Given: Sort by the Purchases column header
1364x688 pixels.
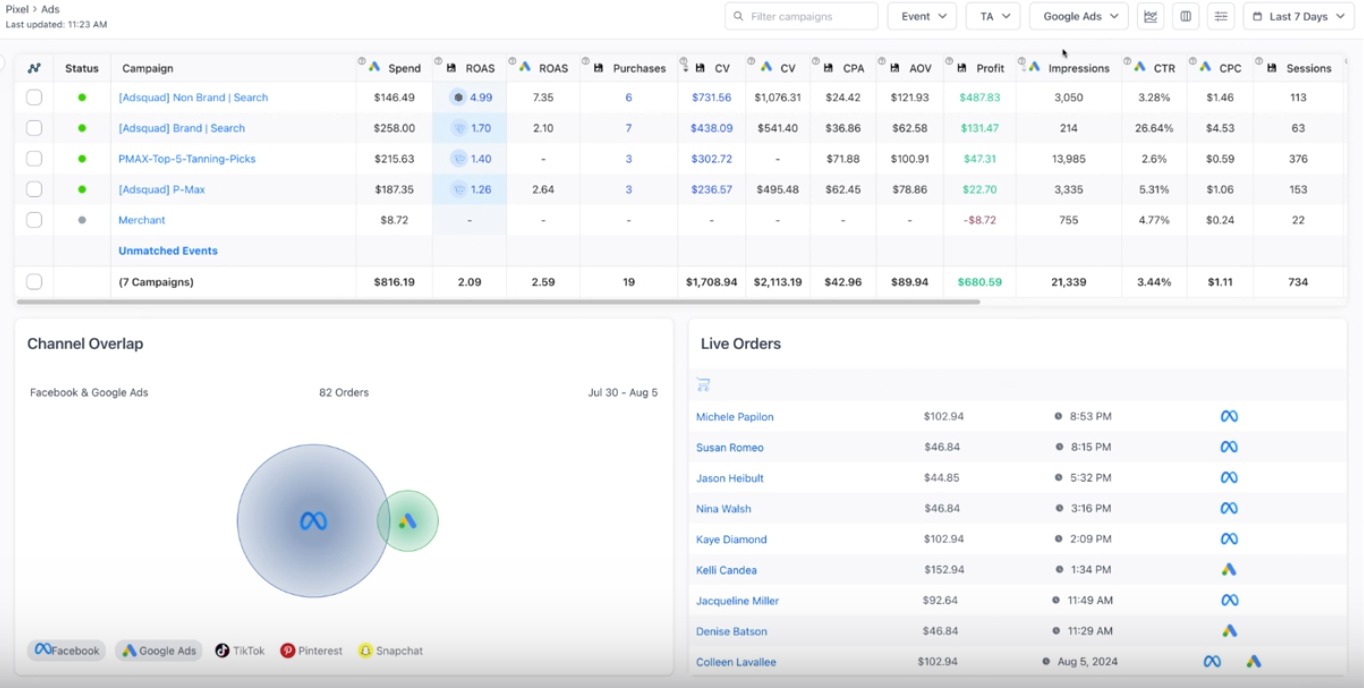Looking at the screenshot, I should pyautogui.click(x=639, y=68).
